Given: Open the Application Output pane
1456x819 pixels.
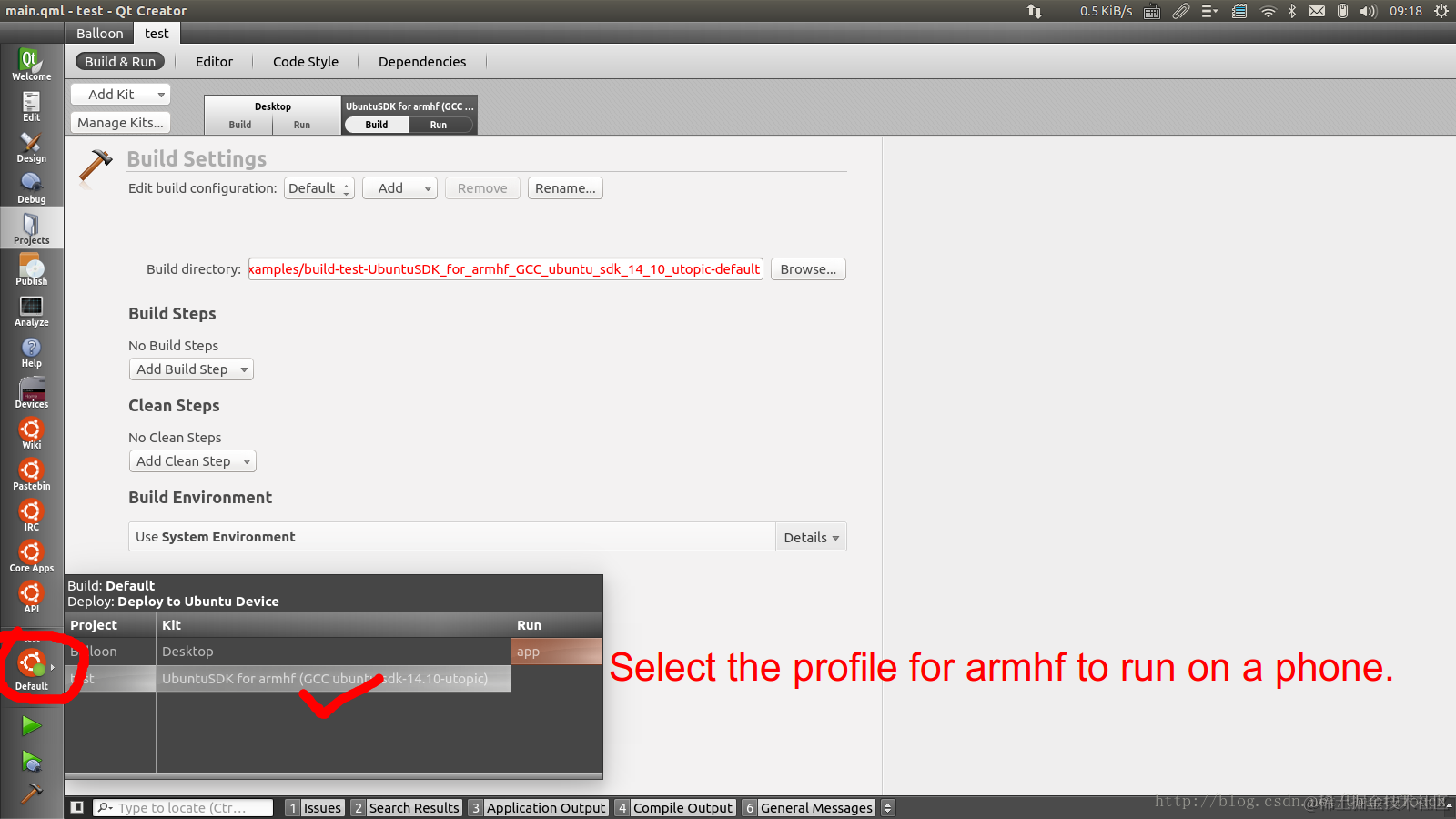Looking at the screenshot, I should tap(538, 807).
